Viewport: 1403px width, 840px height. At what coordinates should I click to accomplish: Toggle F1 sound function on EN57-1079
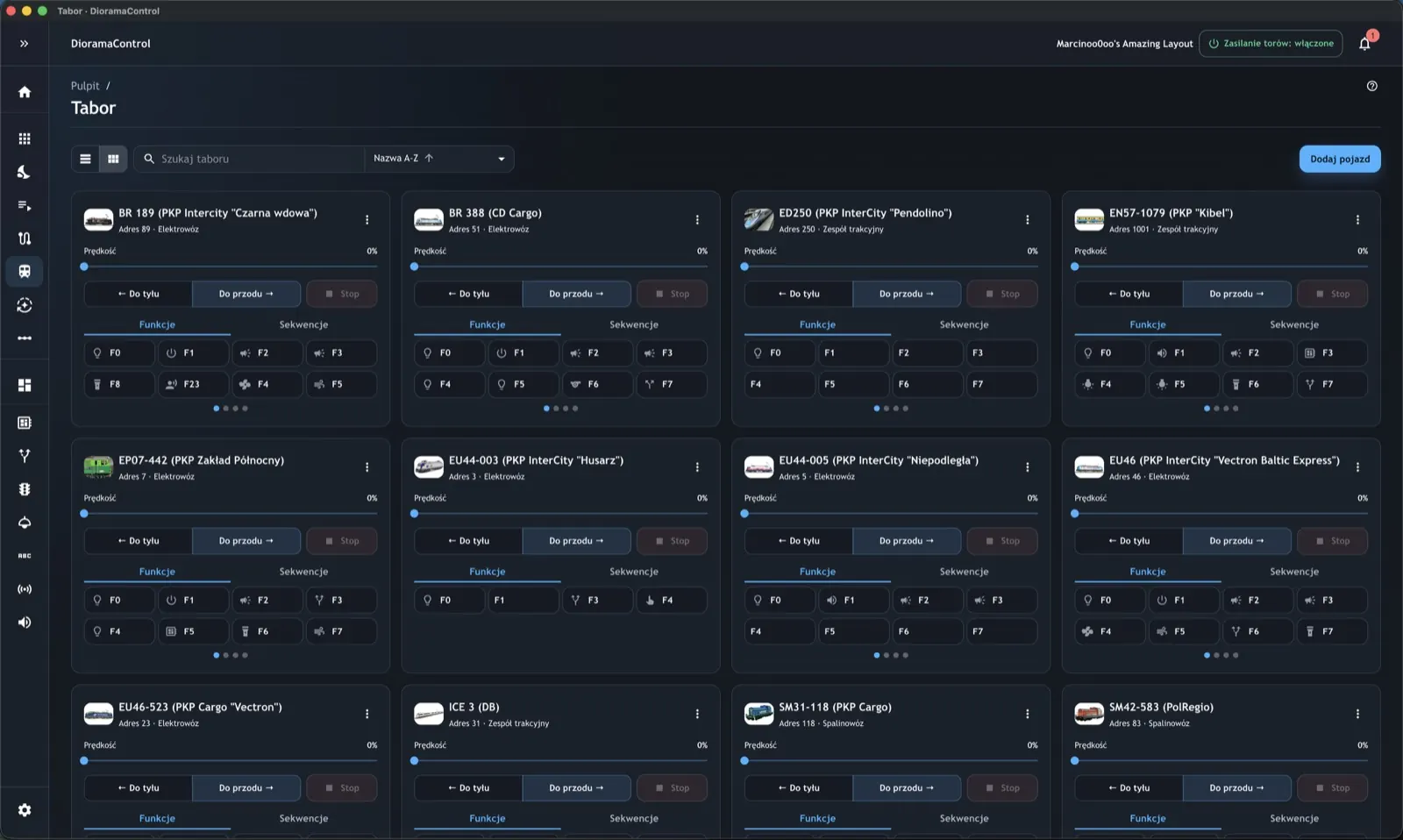click(x=1184, y=352)
